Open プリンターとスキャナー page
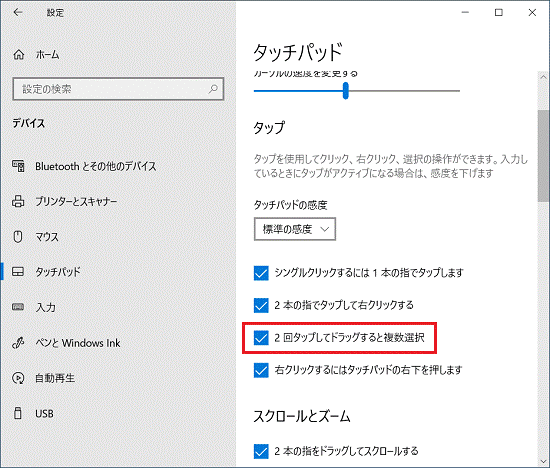 76,201
